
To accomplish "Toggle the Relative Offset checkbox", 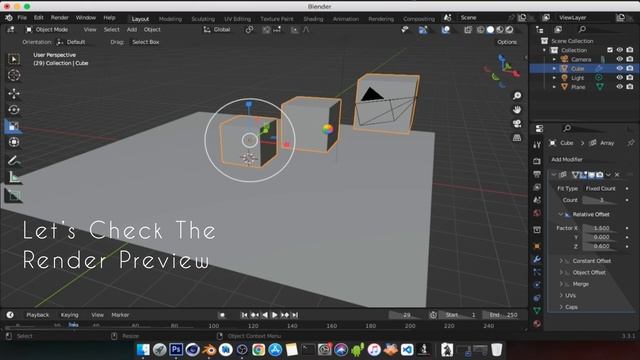I will (567, 214).
